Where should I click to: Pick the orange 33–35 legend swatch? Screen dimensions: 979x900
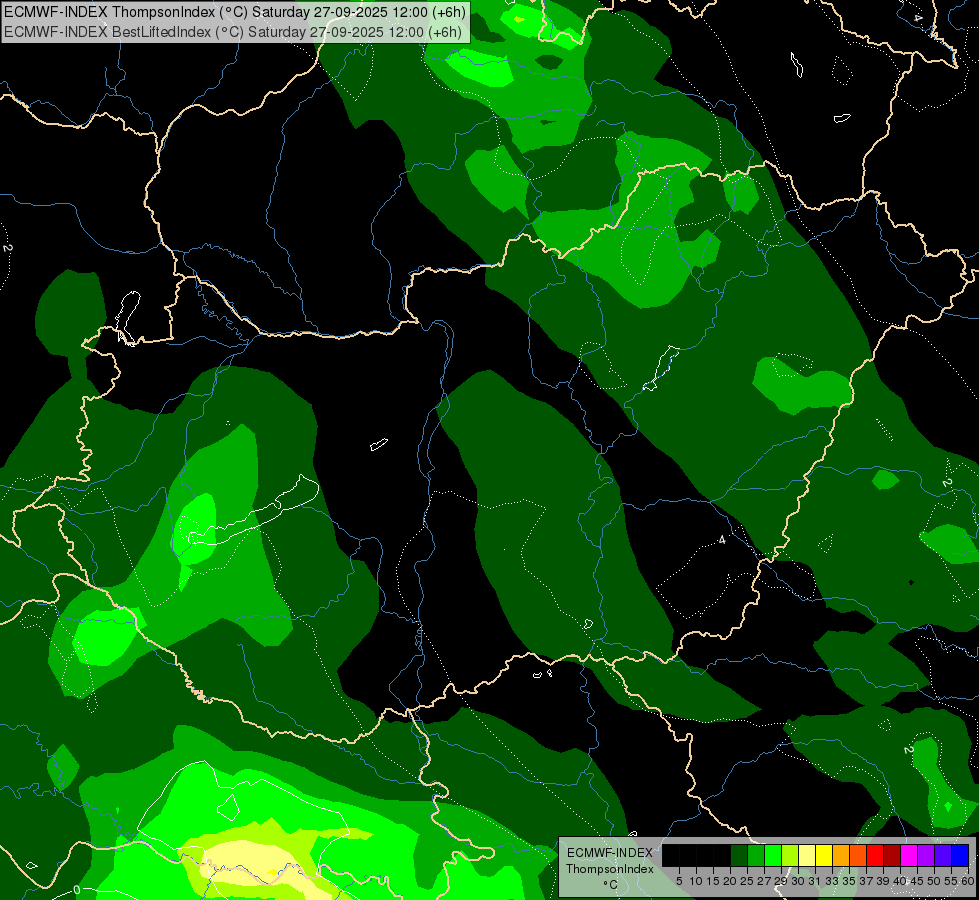coord(842,855)
